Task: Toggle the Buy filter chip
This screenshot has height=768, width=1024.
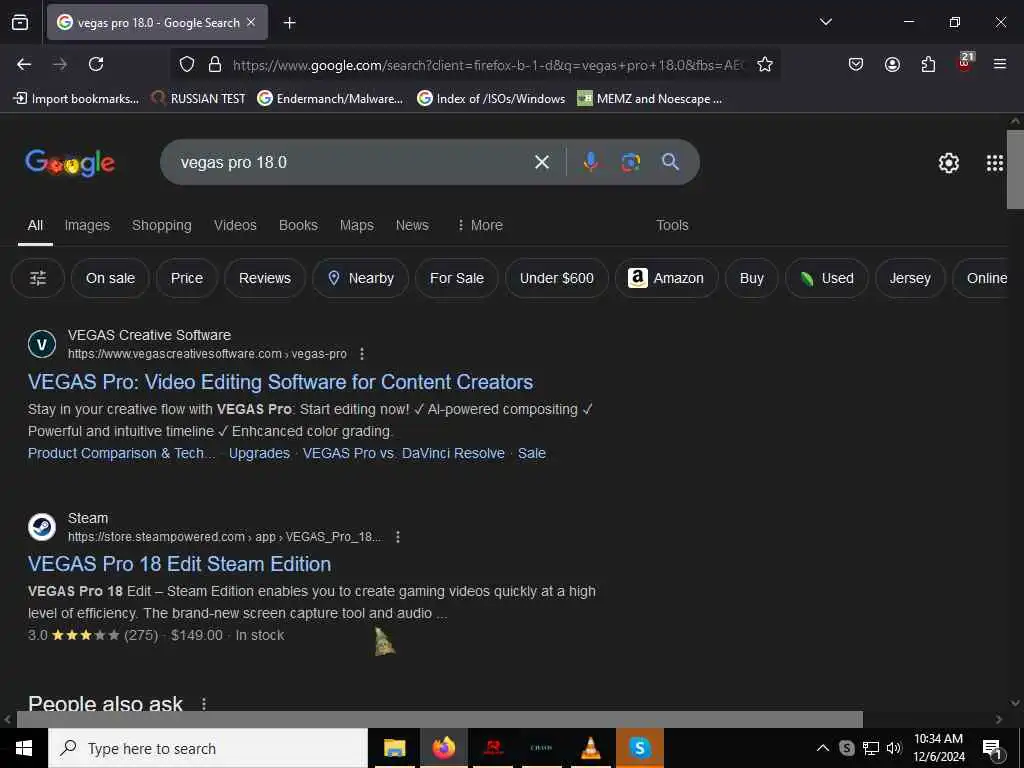Action: click(x=752, y=278)
